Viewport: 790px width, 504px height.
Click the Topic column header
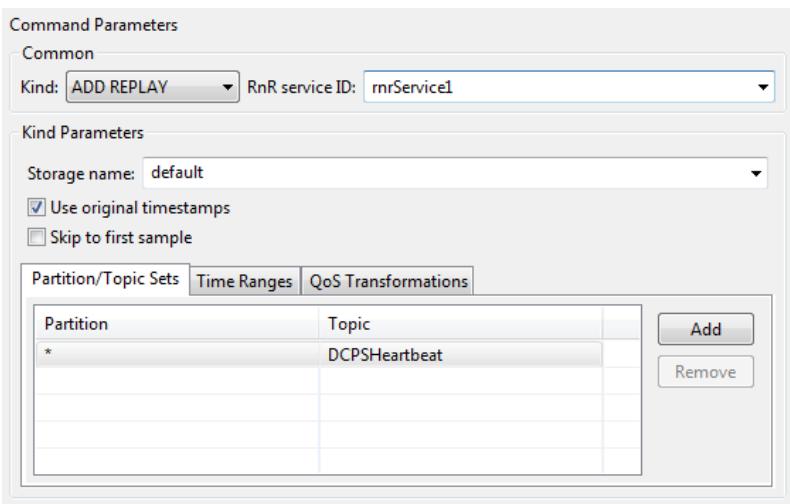click(460, 324)
